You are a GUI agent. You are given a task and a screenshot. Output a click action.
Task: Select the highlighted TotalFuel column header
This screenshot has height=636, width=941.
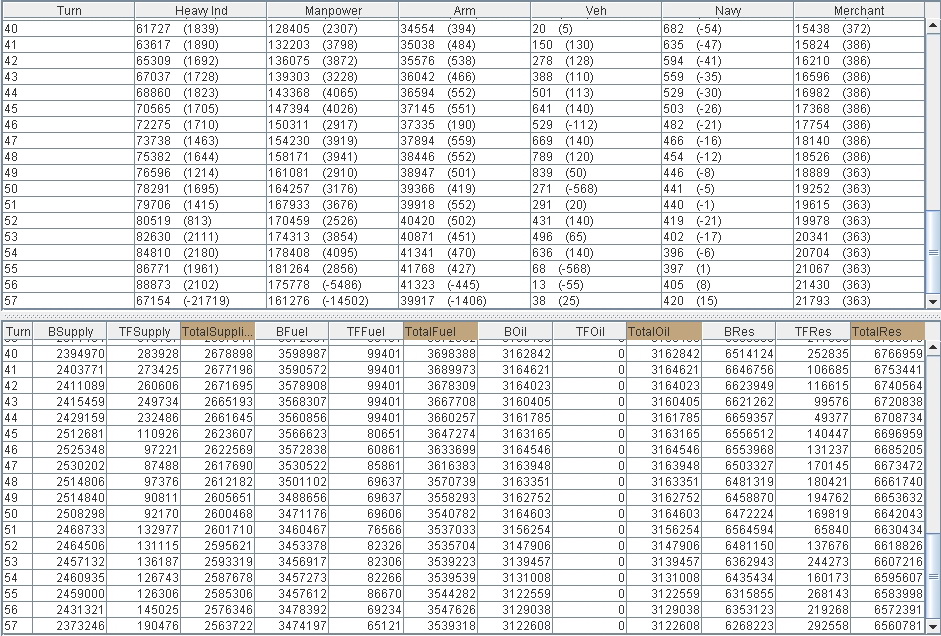pos(440,331)
